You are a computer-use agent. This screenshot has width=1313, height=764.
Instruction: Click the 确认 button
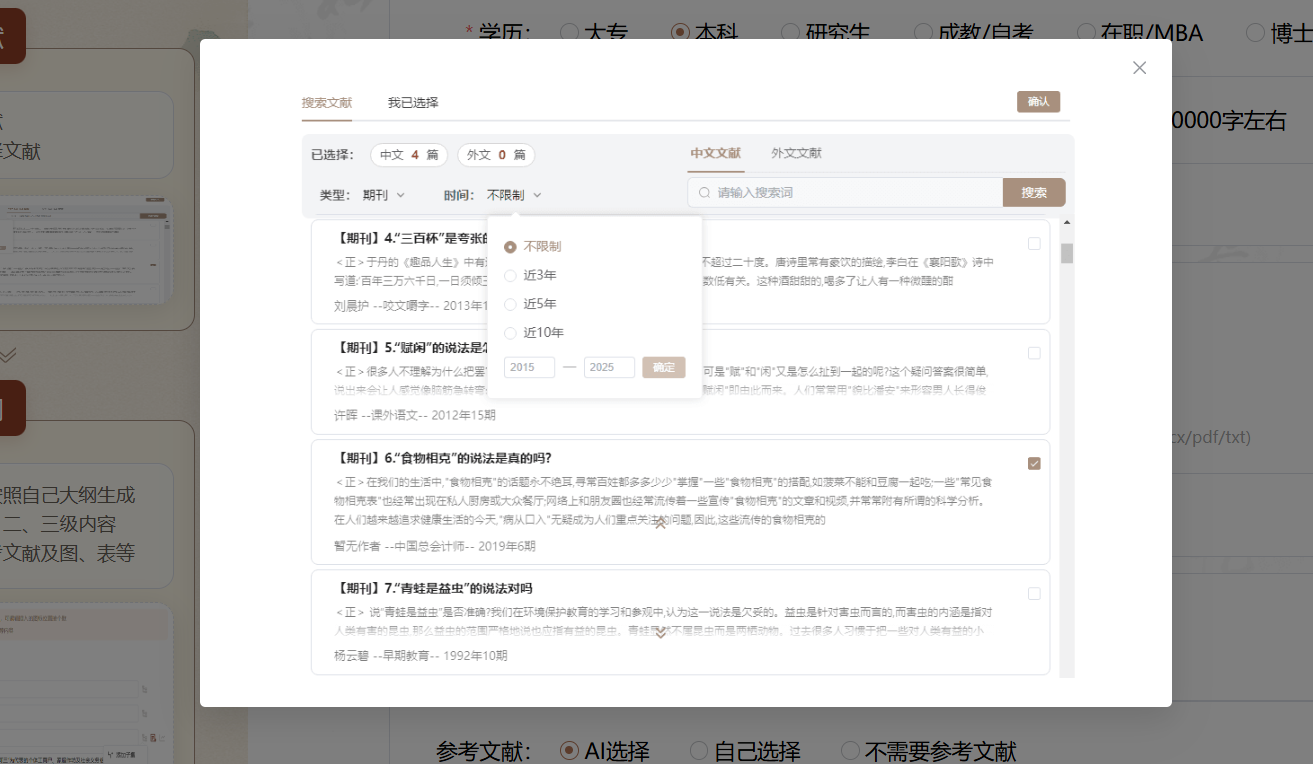pyautogui.click(x=1038, y=102)
